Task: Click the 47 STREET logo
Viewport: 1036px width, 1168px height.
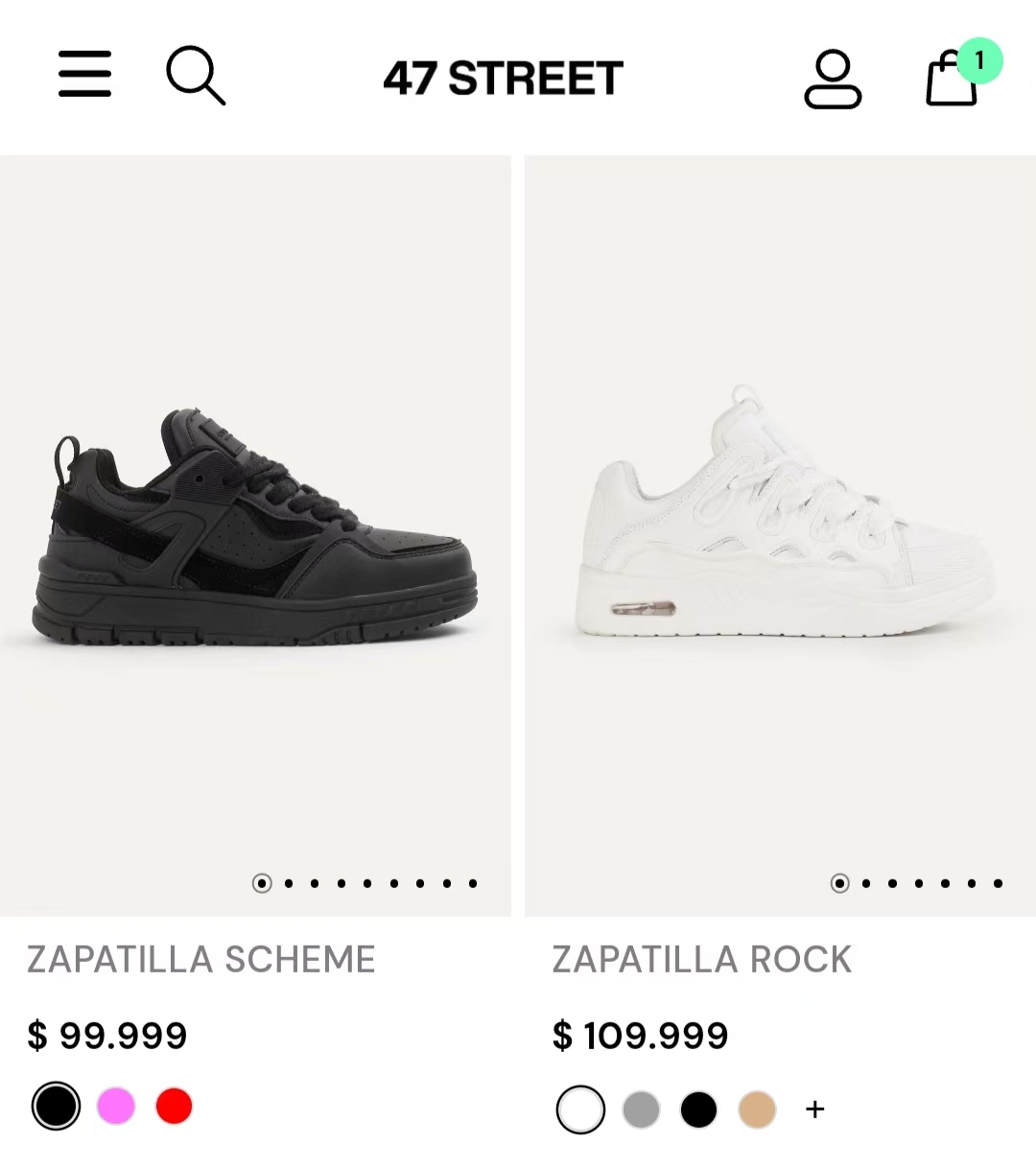Action: point(504,79)
